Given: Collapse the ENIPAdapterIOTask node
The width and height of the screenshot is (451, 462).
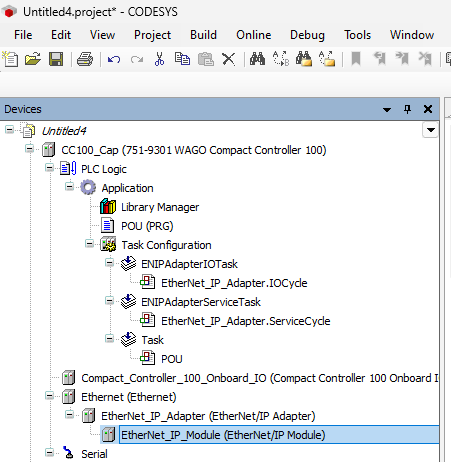Looking at the screenshot, I should pyautogui.click(x=109, y=263).
